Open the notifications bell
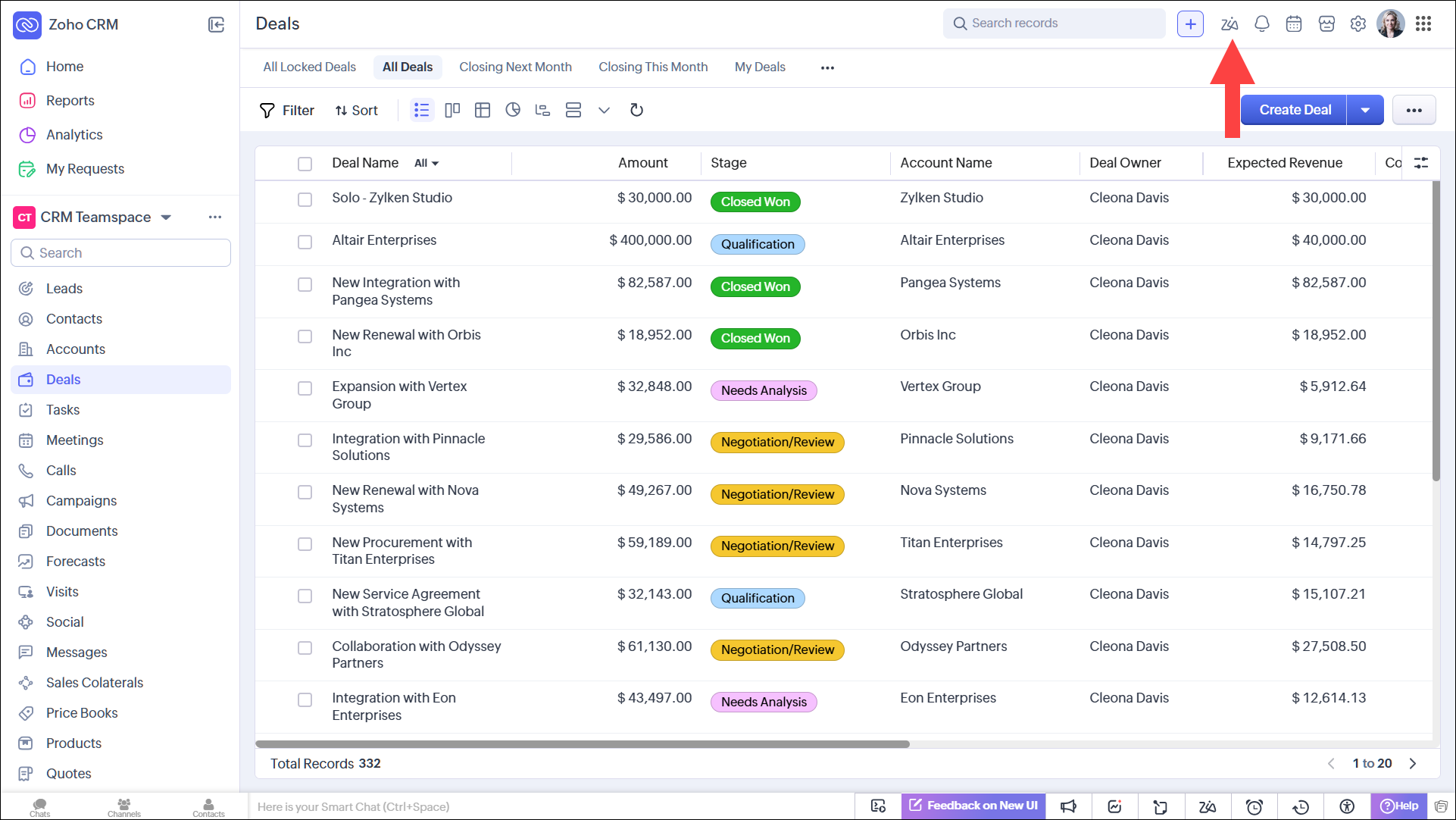This screenshot has width=1456, height=820. [1261, 23]
